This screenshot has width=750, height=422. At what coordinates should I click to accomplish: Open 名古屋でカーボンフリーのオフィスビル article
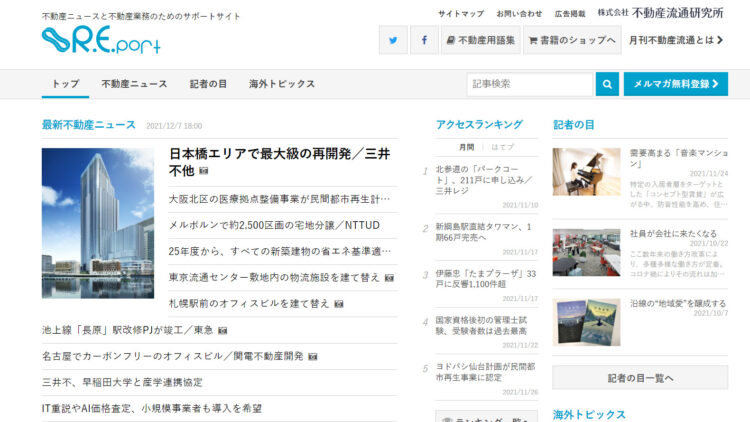(x=173, y=356)
